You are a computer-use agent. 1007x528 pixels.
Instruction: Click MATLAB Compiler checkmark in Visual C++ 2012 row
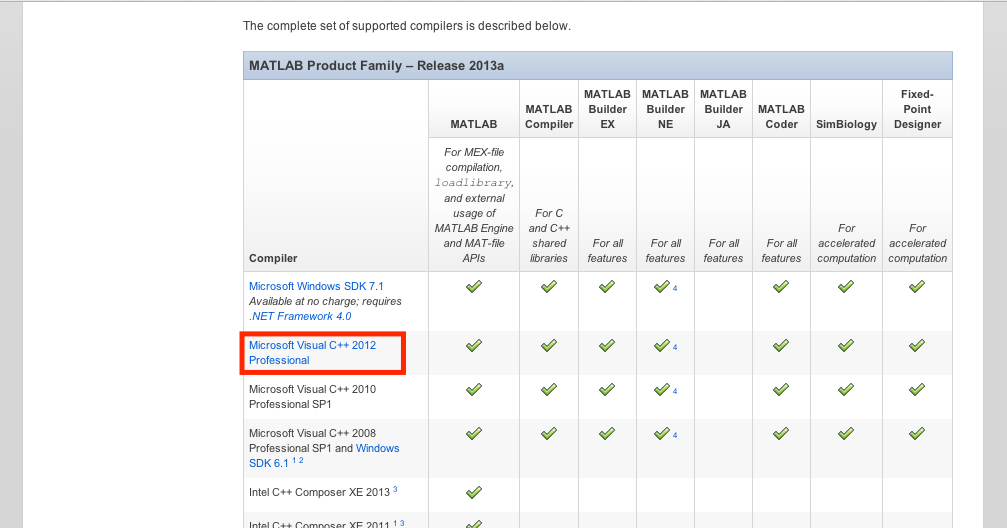click(548, 346)
